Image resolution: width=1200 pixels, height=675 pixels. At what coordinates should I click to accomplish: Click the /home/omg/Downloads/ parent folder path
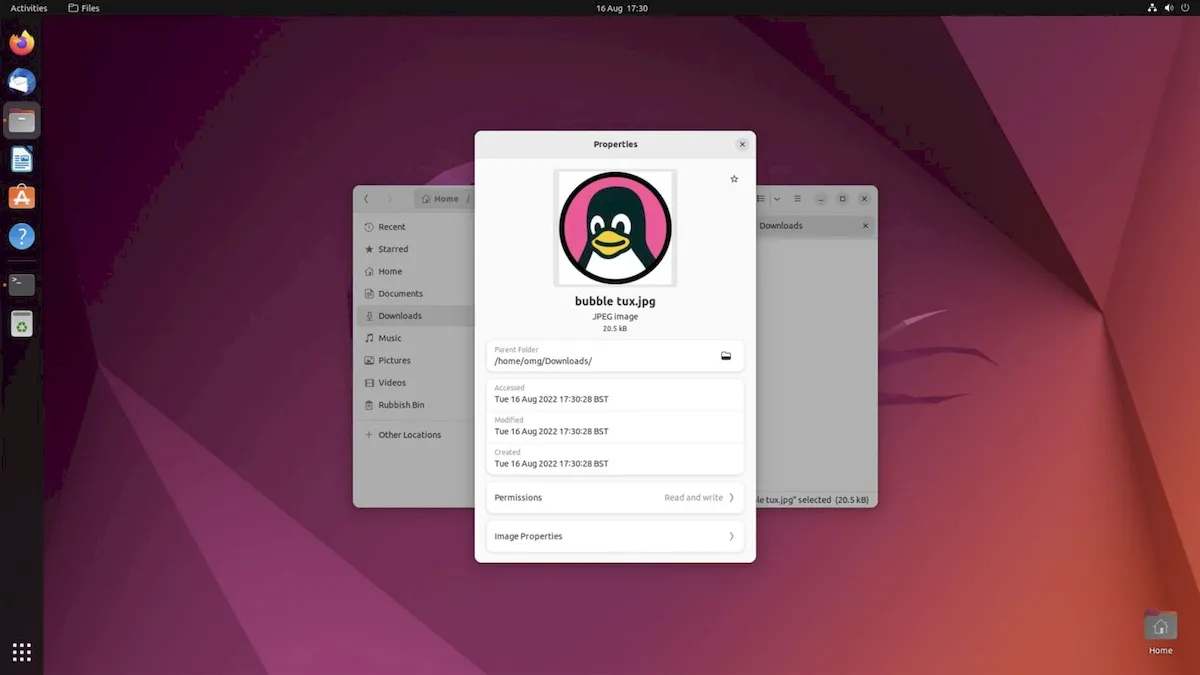pos(543,361)
